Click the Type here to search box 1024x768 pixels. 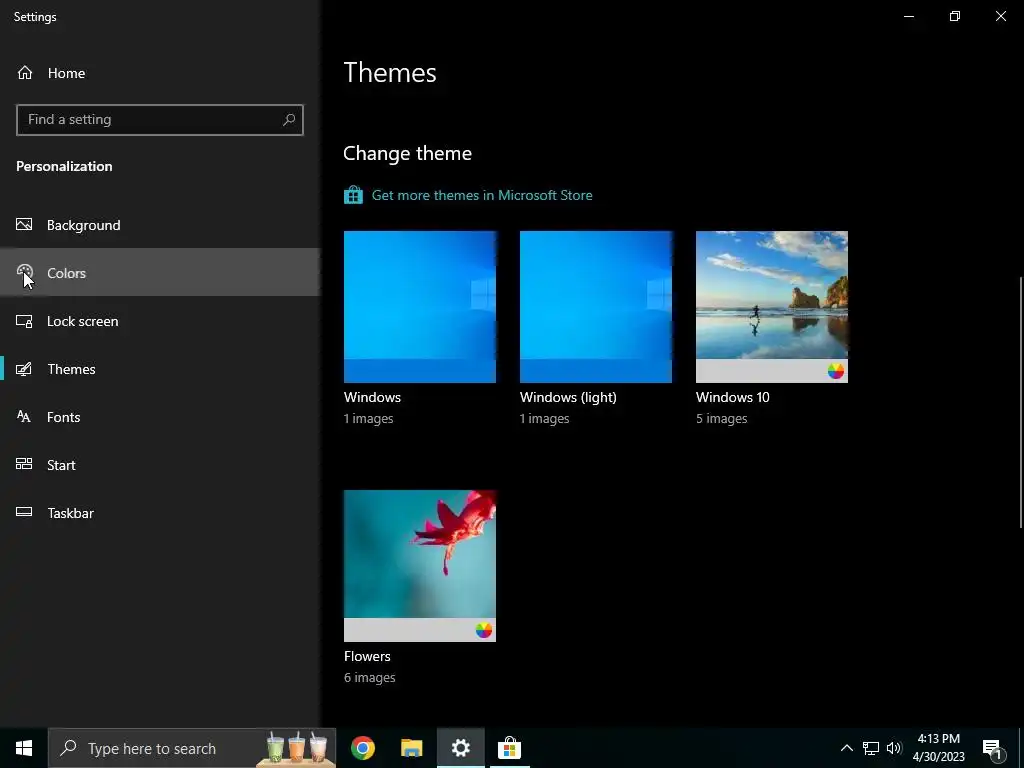point(193,748)
